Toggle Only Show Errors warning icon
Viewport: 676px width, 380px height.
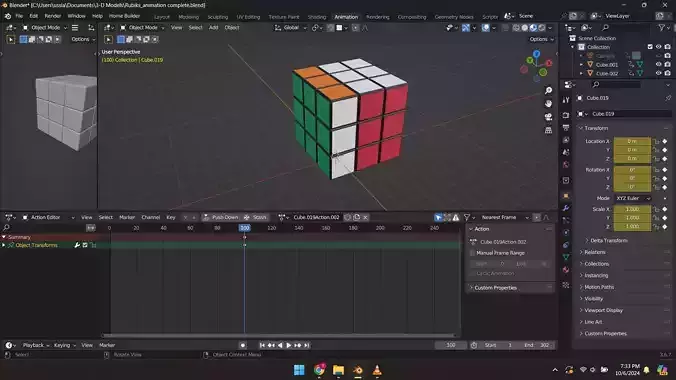[x=456, y=217]
